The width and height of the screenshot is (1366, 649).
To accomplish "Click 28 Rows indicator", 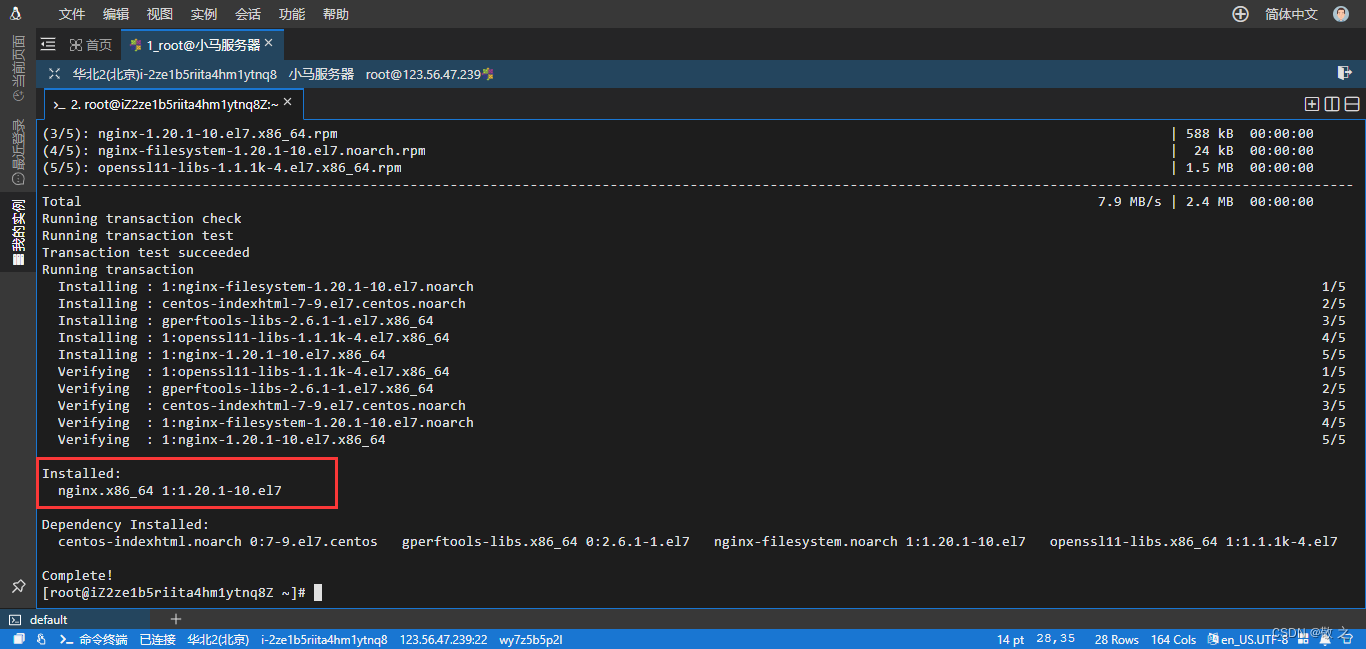I will (1117, 639).
